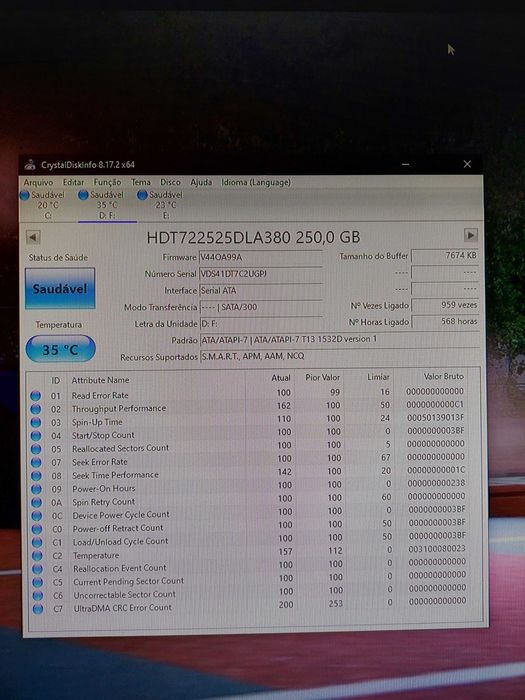Click status dot for Spin-Up Time
The image size is (525, 700).
tap(36, 422)
